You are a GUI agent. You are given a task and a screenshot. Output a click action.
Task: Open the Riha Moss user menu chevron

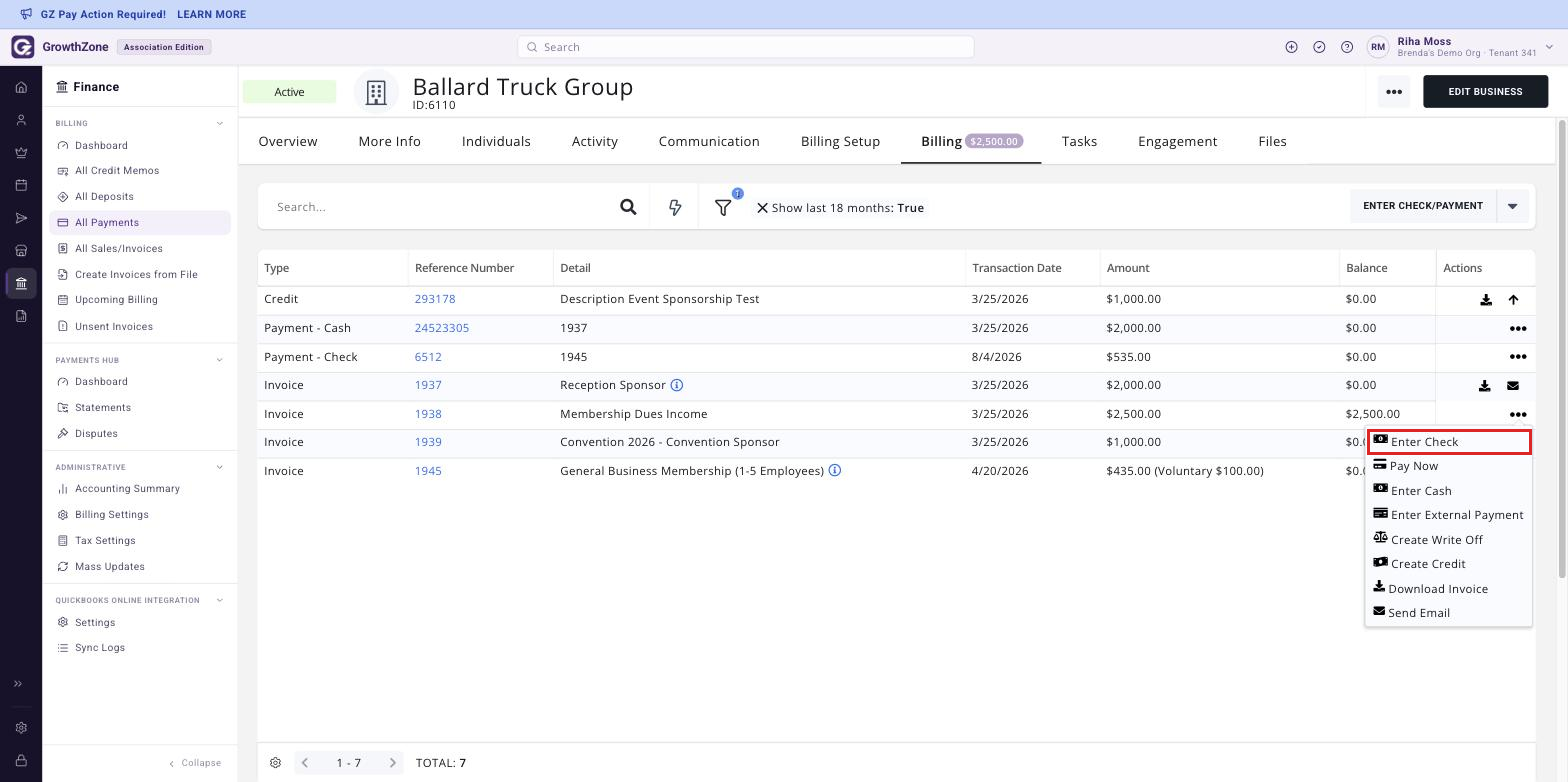(x=1550, y=47)
